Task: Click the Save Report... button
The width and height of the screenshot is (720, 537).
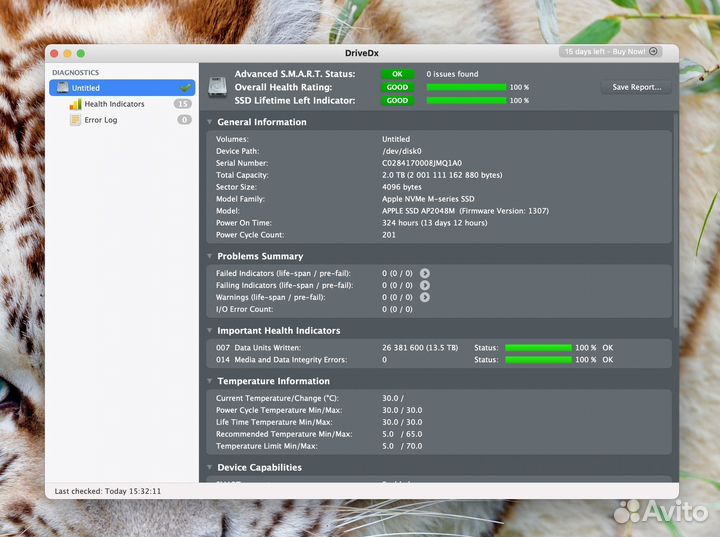Action: click(636, 87)
